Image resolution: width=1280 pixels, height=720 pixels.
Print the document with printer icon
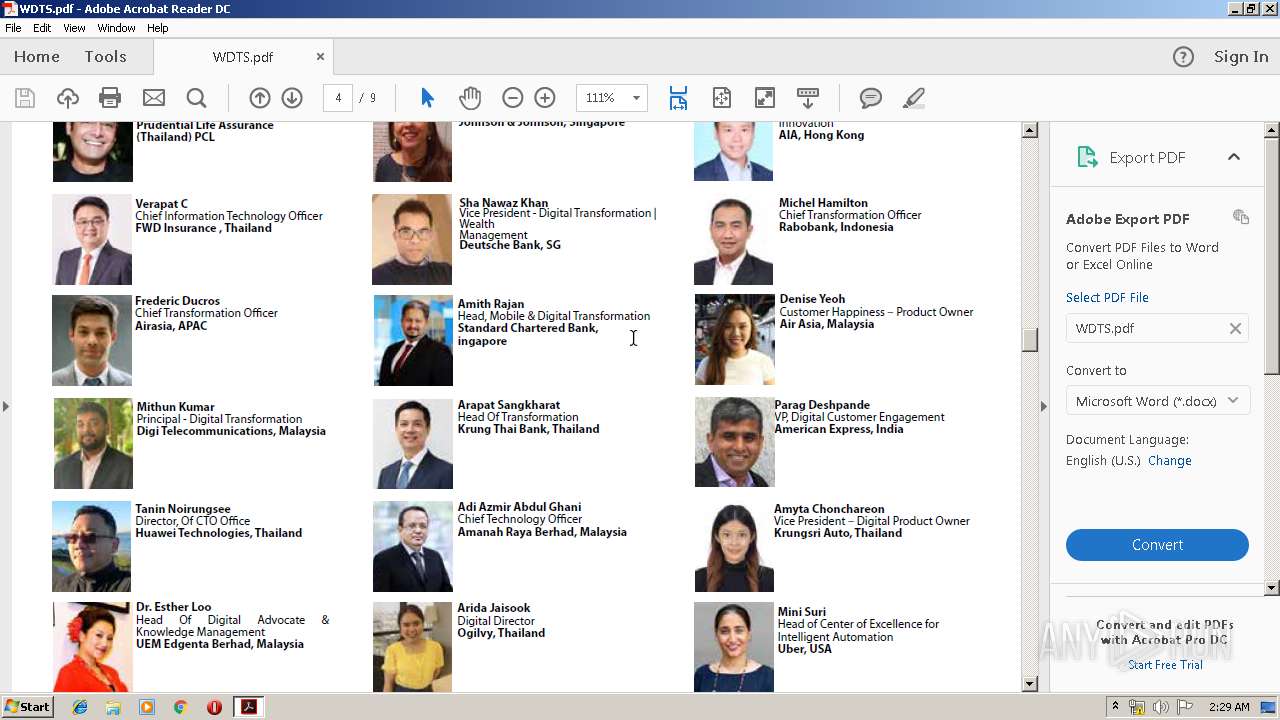110,98
